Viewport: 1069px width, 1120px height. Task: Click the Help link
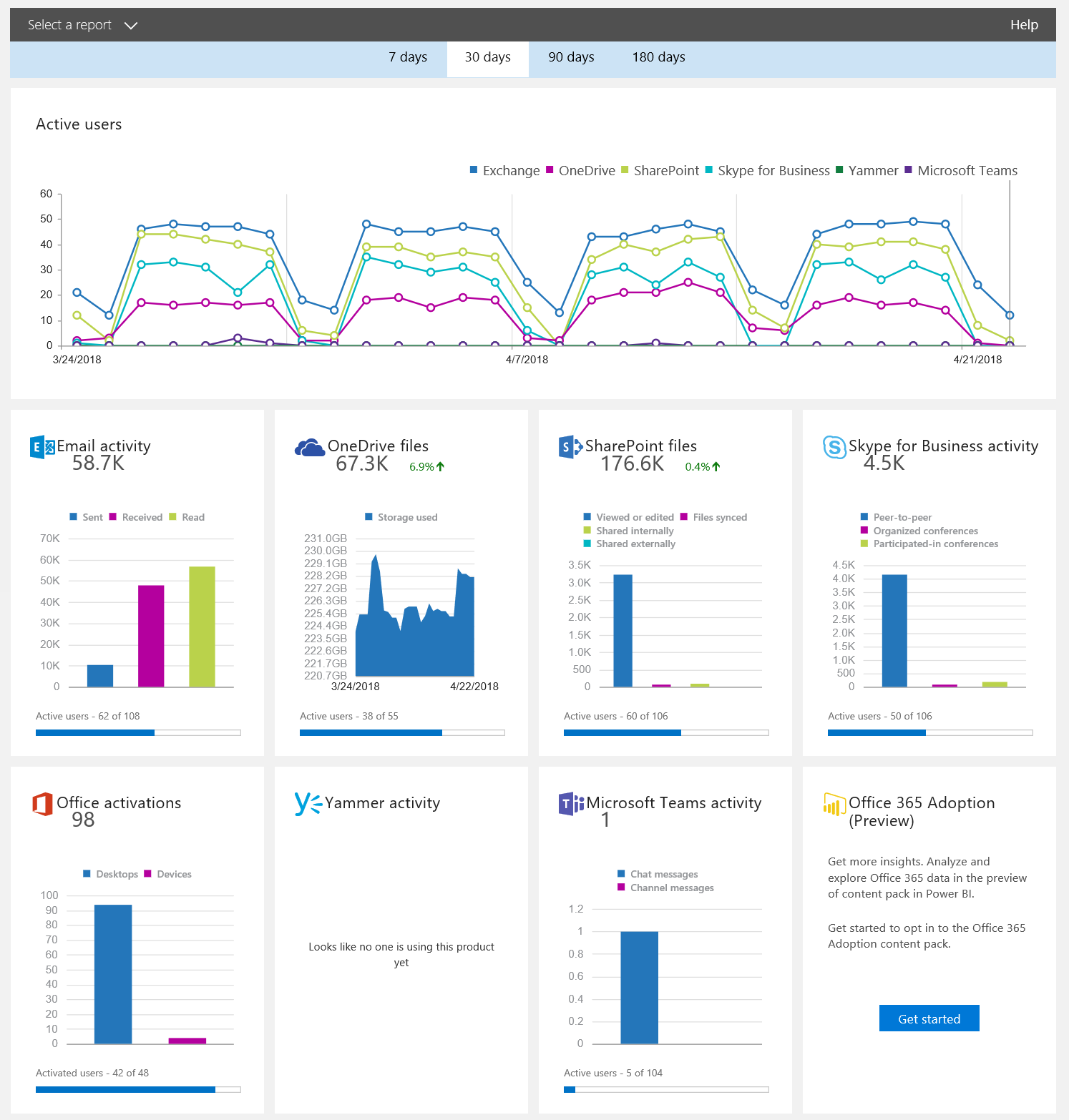coord(1024,25)
